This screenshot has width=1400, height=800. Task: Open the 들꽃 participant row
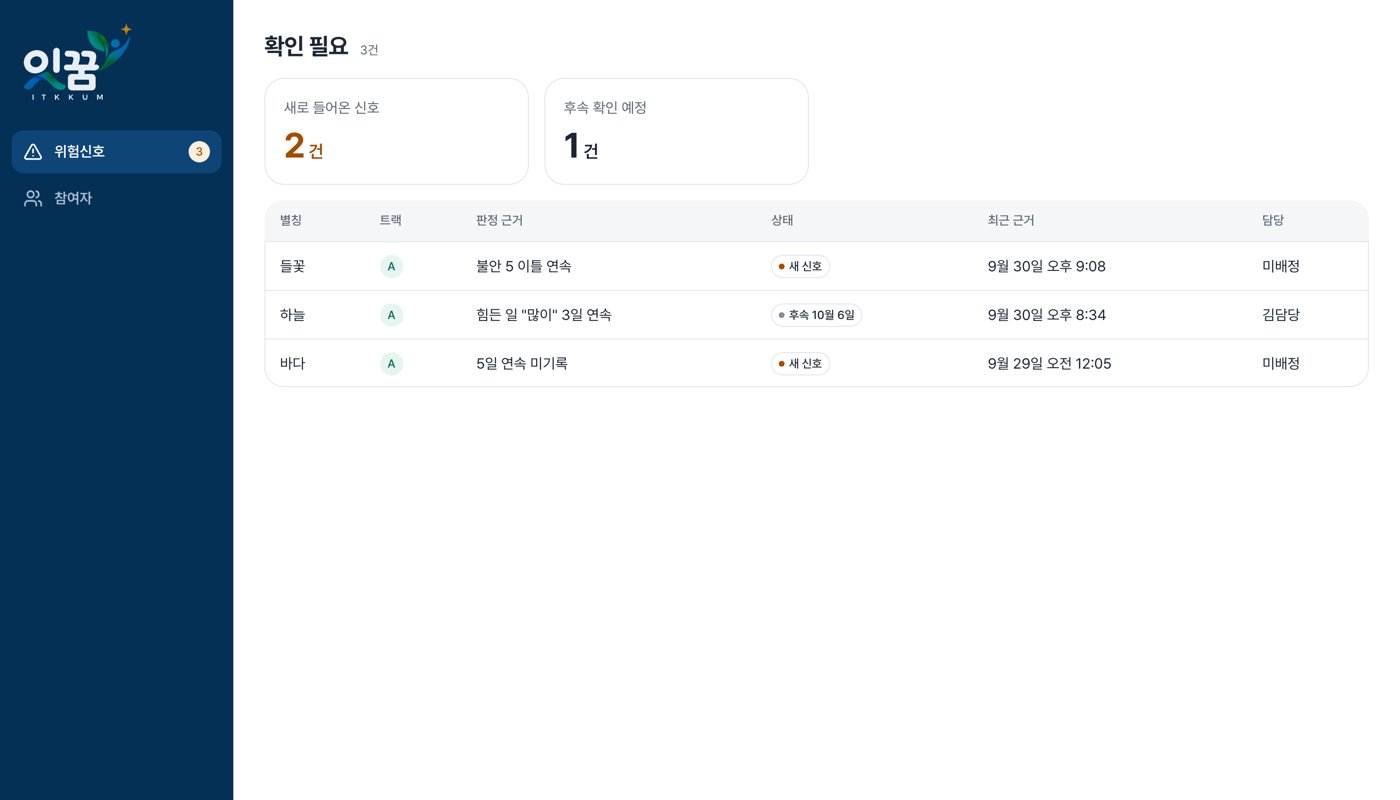tap(816, 266)
